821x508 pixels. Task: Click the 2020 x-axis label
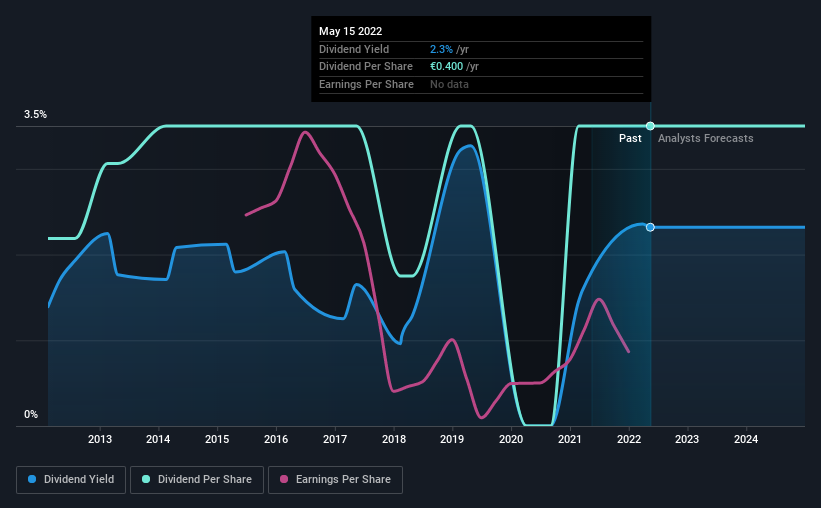[x=511, y=439]
